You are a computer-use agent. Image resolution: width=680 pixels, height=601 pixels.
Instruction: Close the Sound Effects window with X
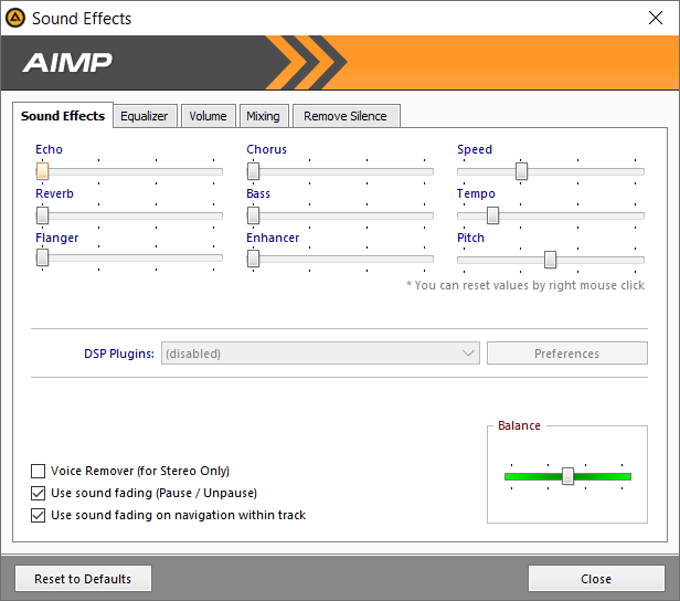pyautogui.click(x=655, y=18)
